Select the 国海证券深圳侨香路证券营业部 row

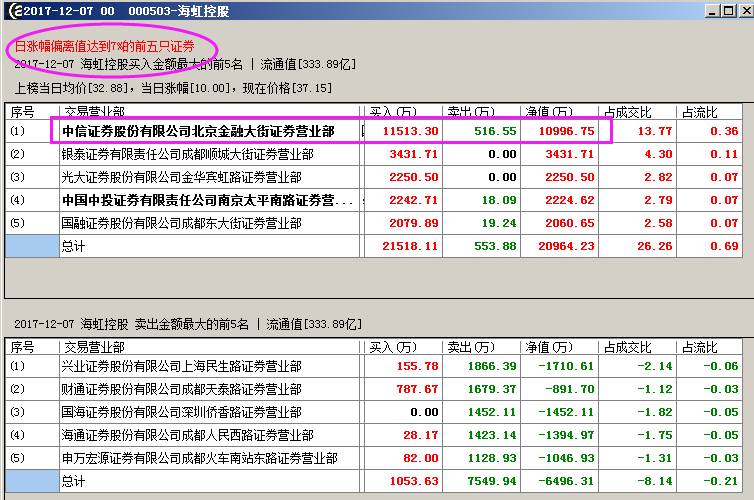coord(373,412)
